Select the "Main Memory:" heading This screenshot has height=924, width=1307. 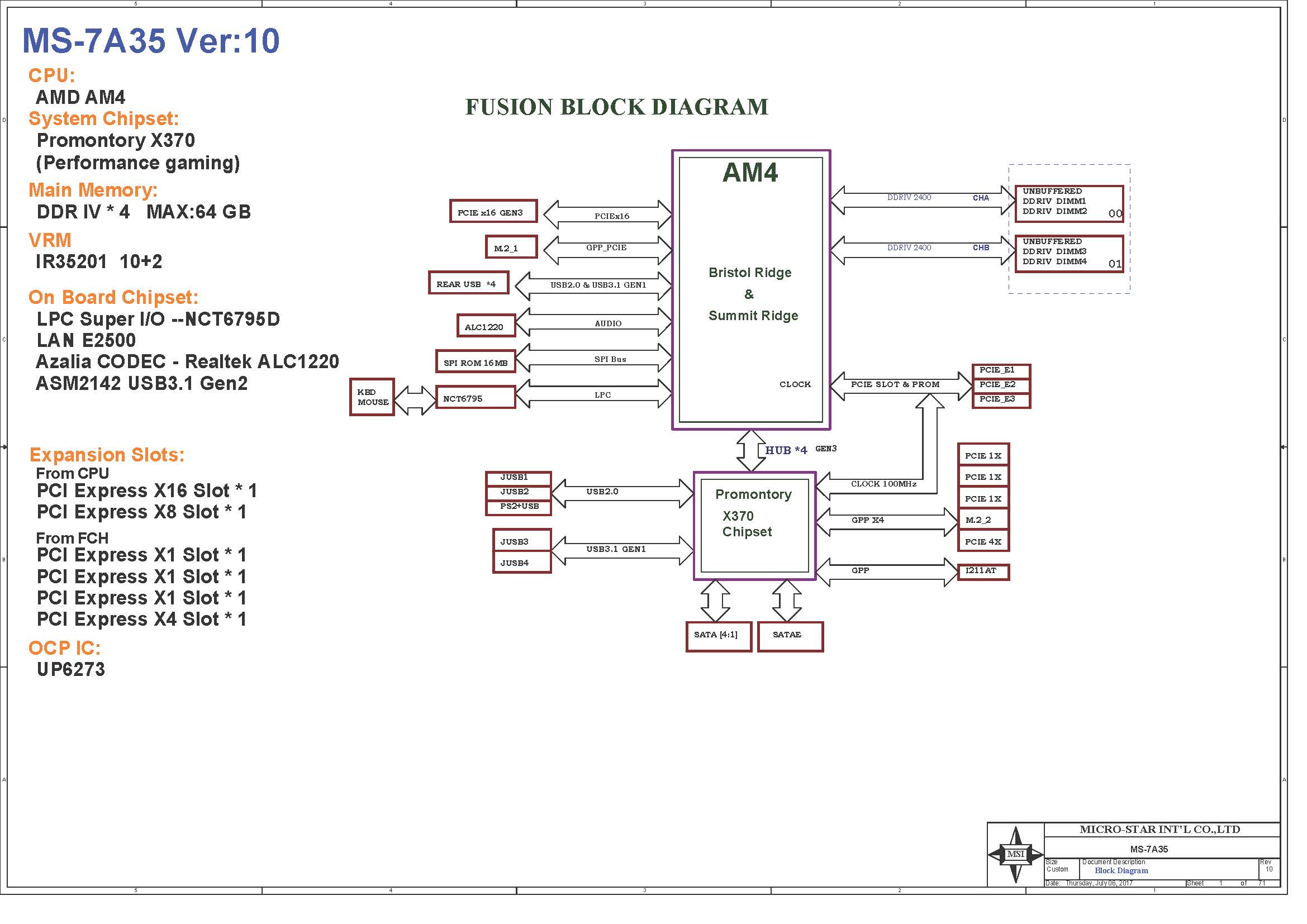(93, 190)
